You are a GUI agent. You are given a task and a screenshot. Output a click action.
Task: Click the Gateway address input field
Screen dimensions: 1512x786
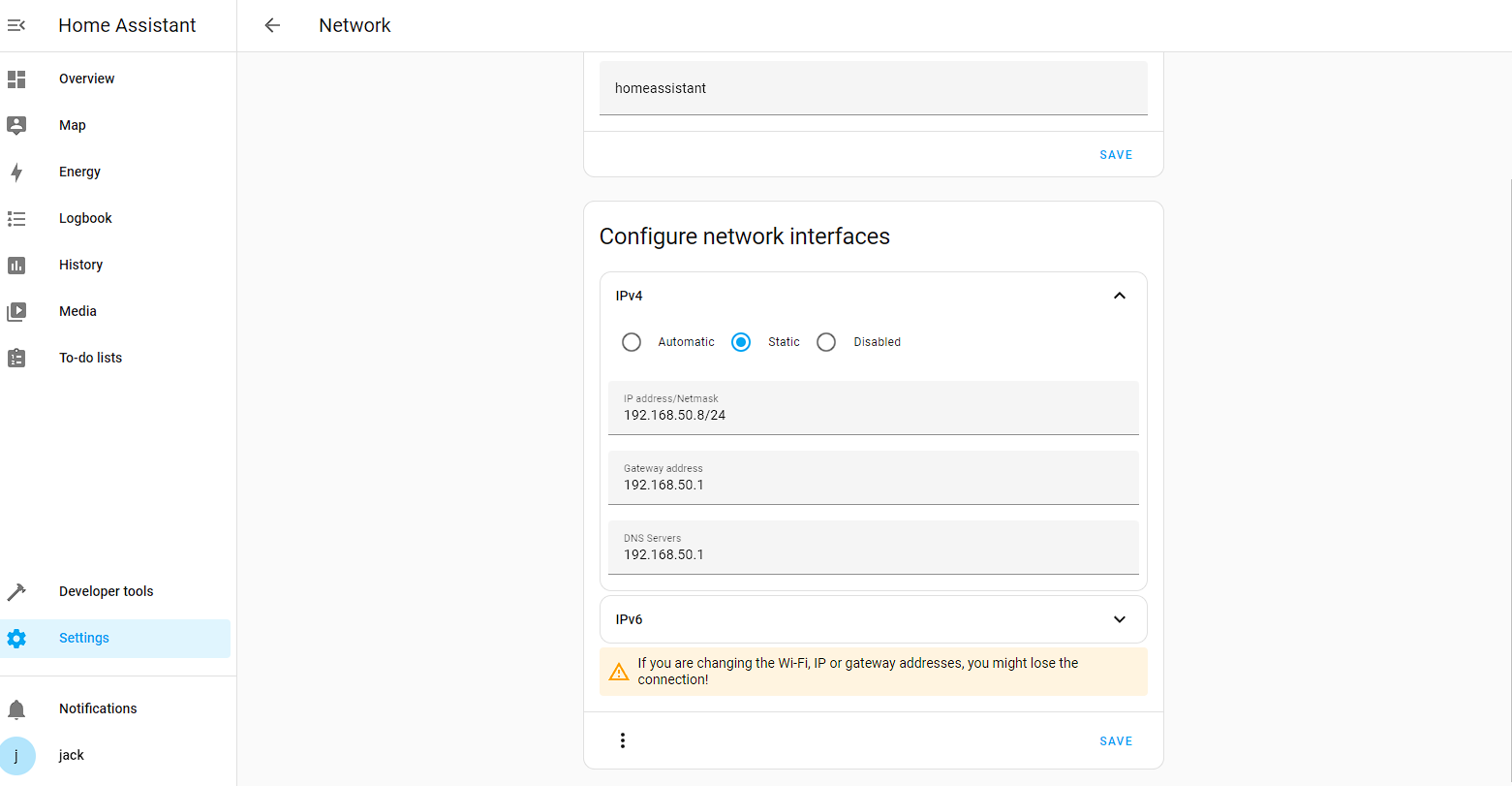[x=873, y=485]
